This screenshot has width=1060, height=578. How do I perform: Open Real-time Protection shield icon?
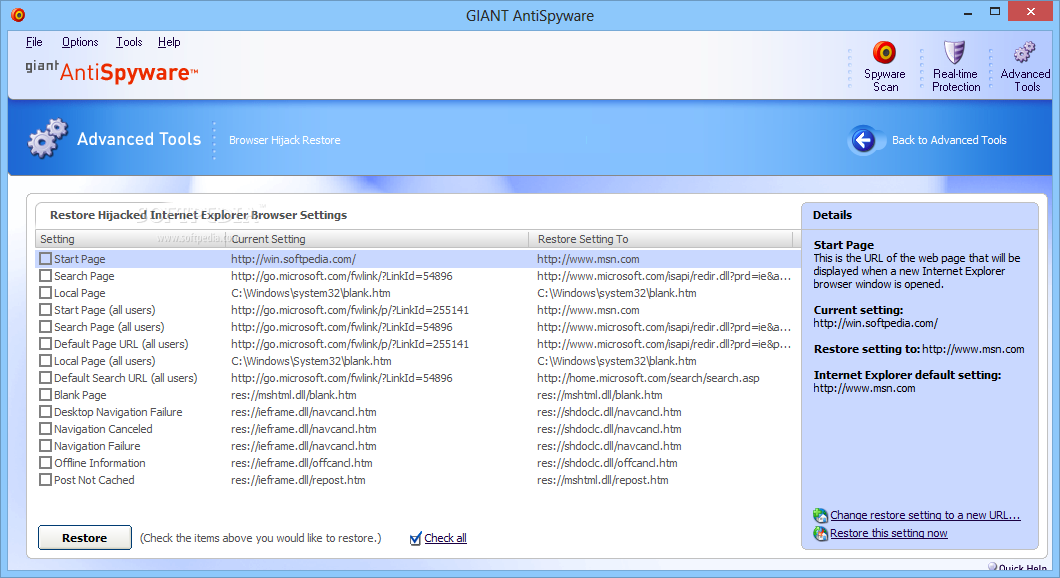tap(955, 52)
